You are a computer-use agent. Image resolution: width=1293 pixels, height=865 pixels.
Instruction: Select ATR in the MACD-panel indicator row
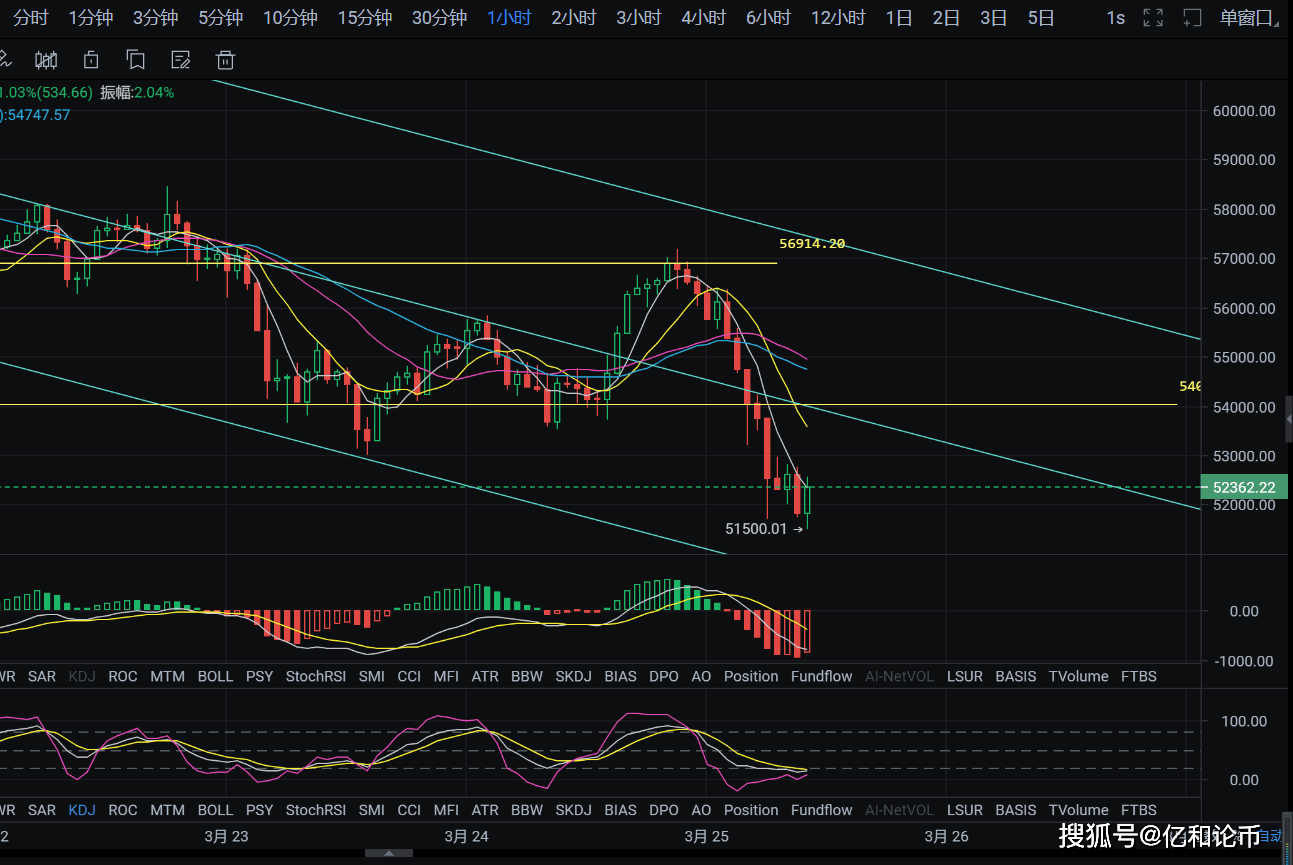[x=485, y=676]
